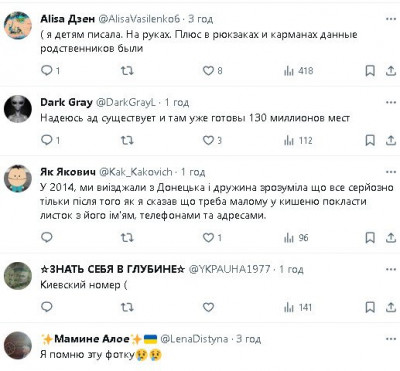Viewport: 400px width, 371px height.
Task: Open Як Якович cartoon avatar
Action: [18, 178]
